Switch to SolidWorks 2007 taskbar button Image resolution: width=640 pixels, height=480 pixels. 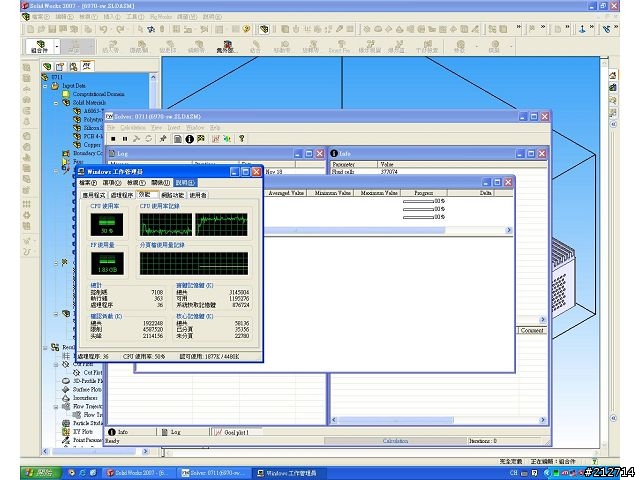pos(138,473)
